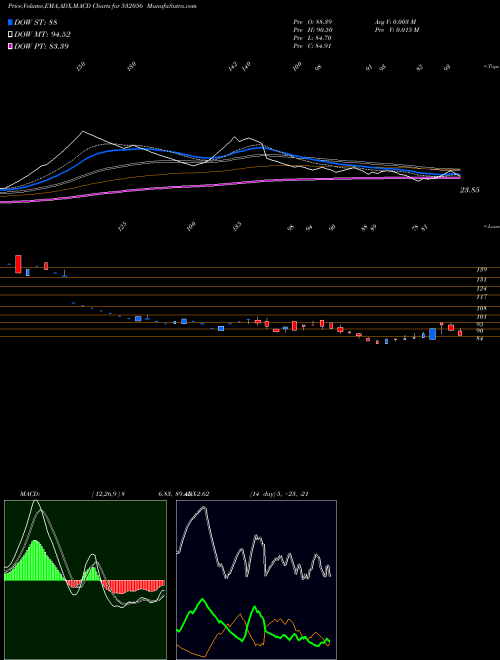Click the large blue candle near the chart's right end
The height and width of the screenshot is (660, 500).
point(432,334)
